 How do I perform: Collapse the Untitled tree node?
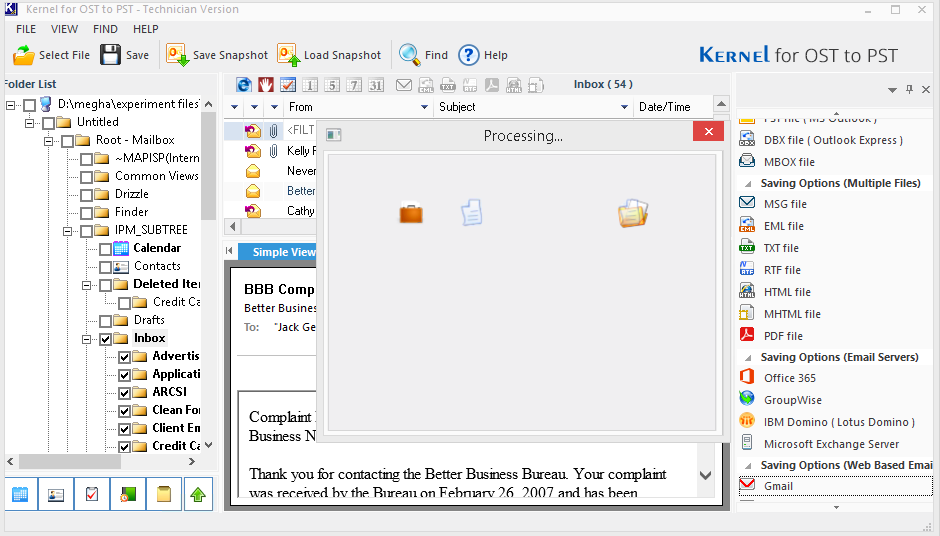tap(29, 123)
